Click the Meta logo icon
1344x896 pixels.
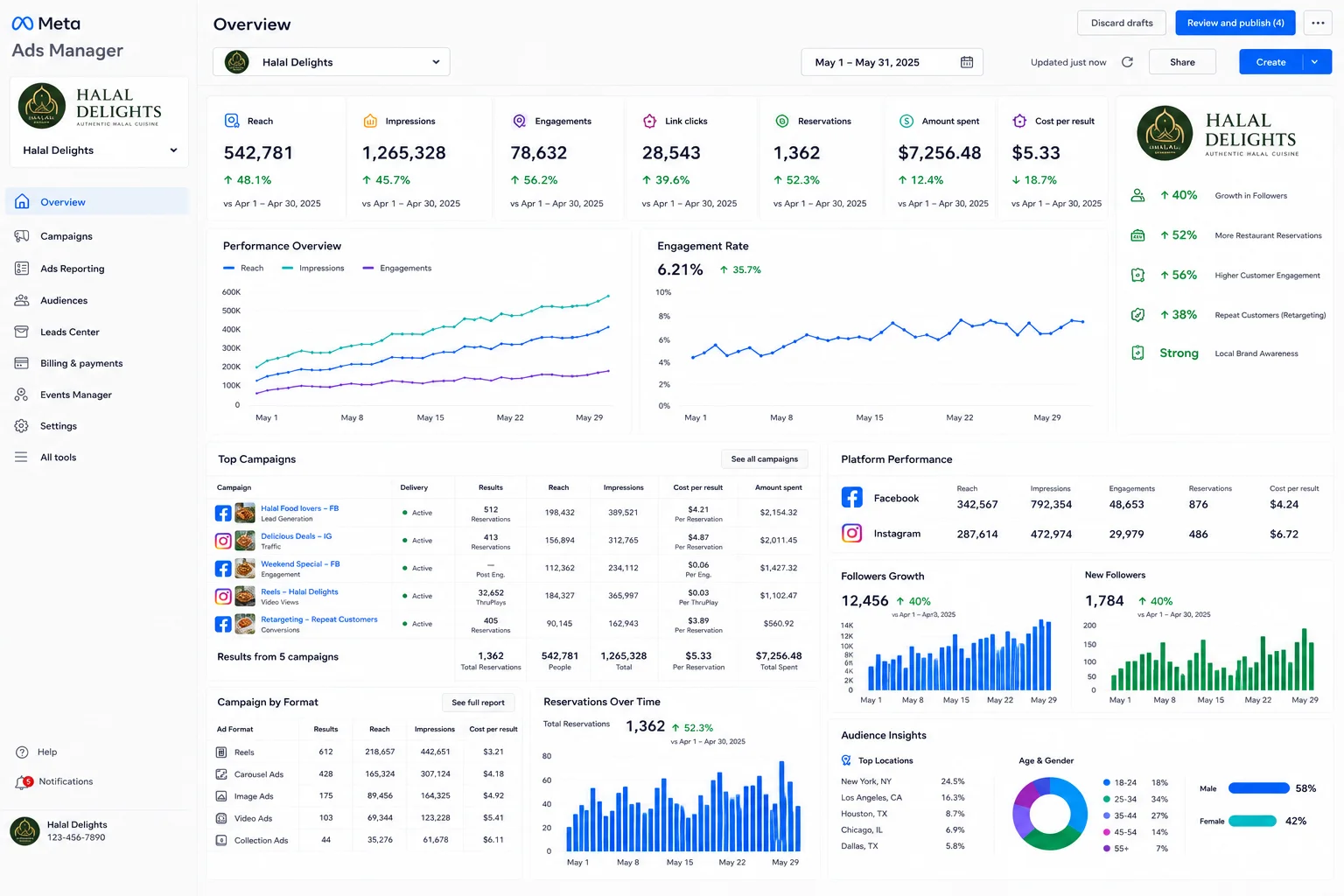pyautogui.click(x=23, y=24)
